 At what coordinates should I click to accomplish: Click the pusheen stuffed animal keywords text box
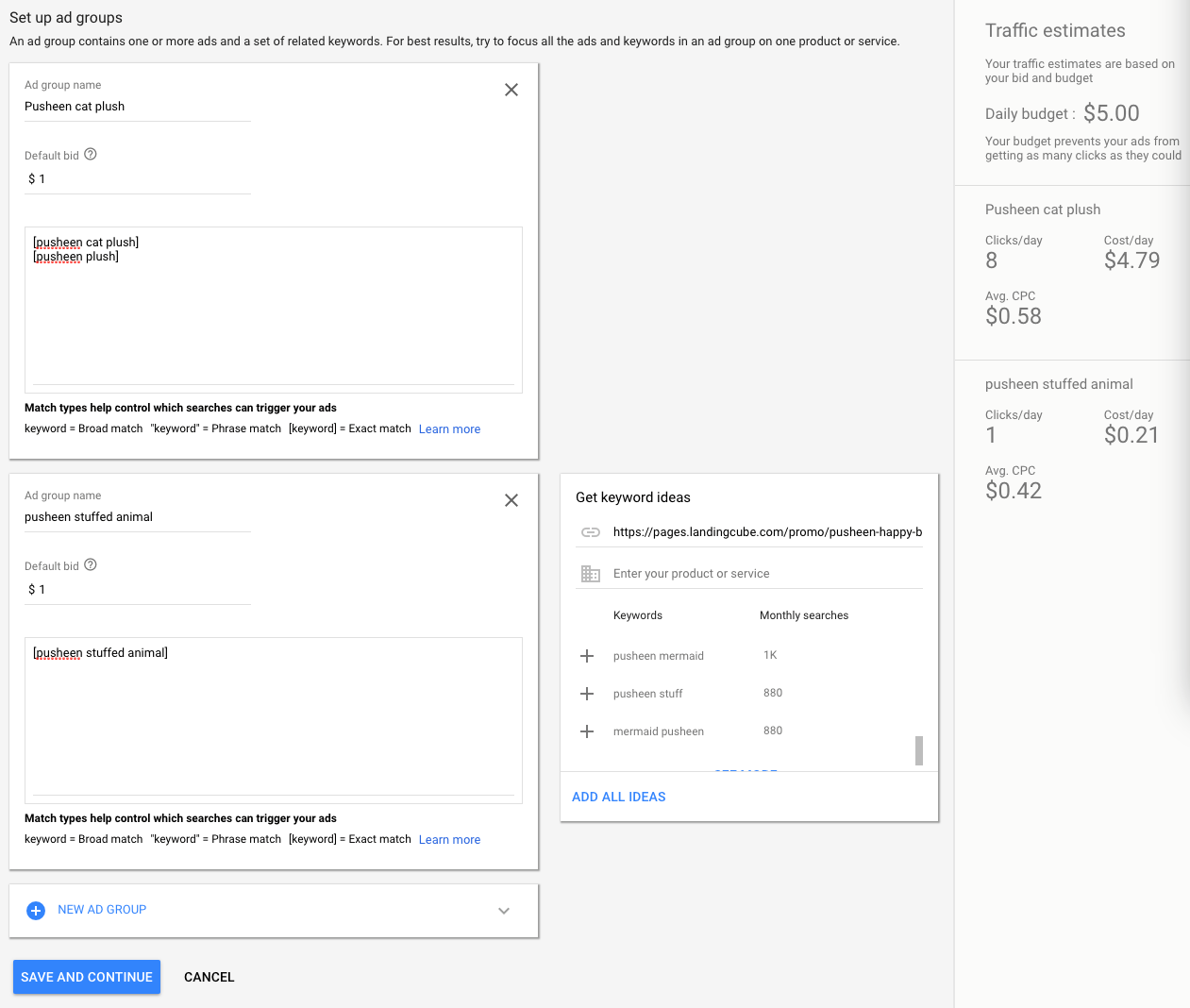[x=274, y=717]
